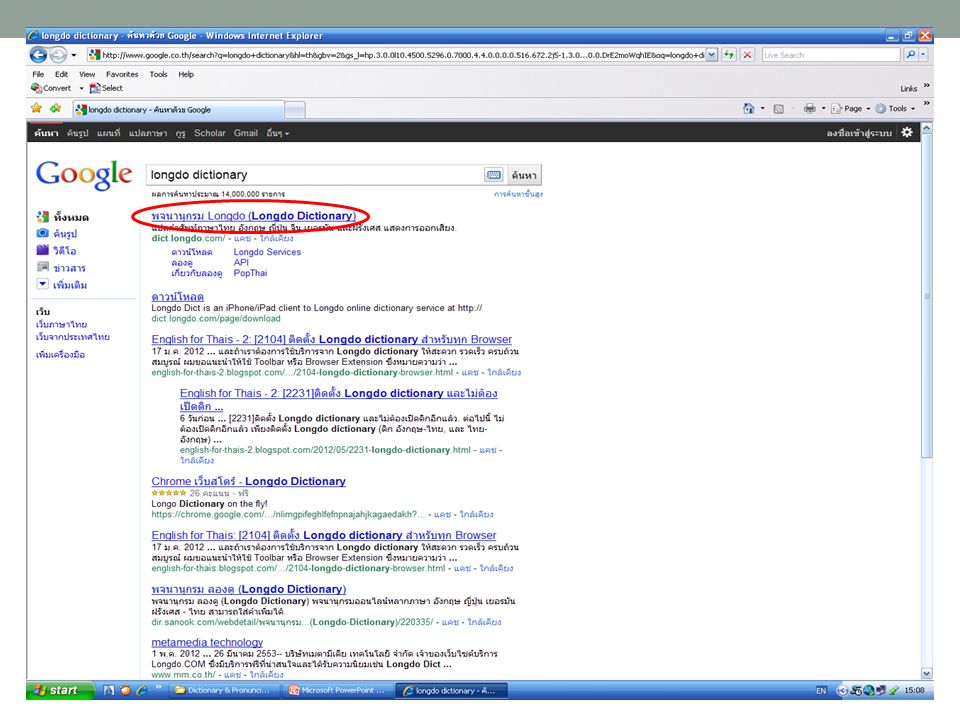The height and width of the screenshot is (720, 960).
Task: Open the Tools menu in menu bar
Action: (159, 74)
